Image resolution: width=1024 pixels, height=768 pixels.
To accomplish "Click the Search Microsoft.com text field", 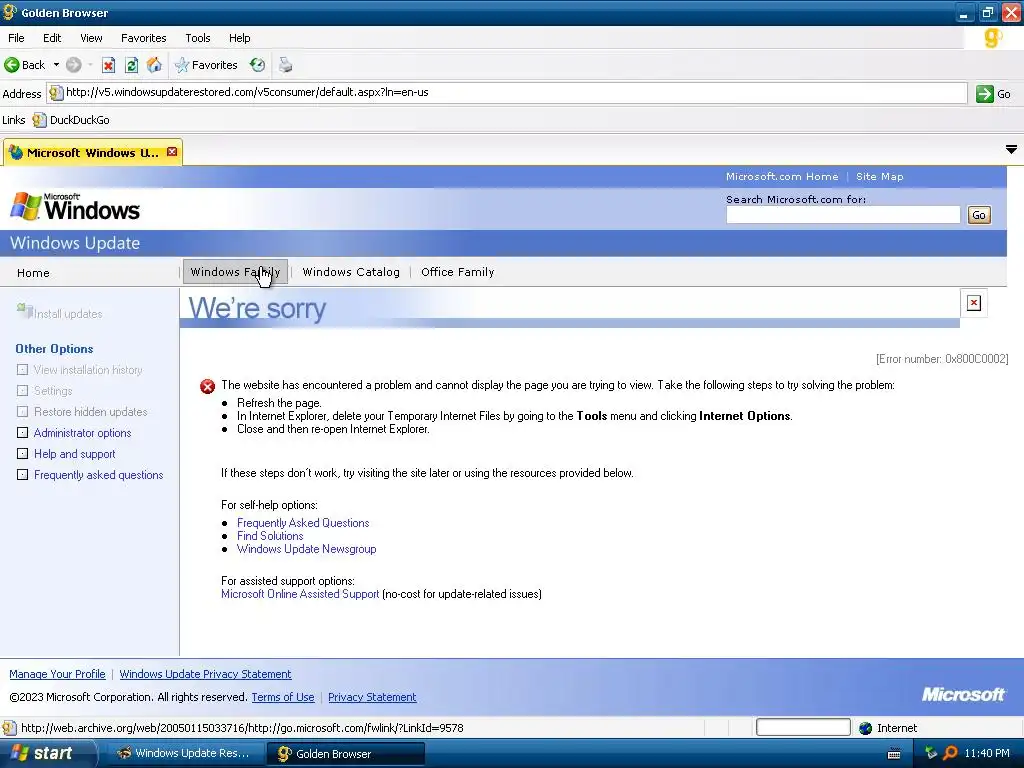I will [843, 215].
